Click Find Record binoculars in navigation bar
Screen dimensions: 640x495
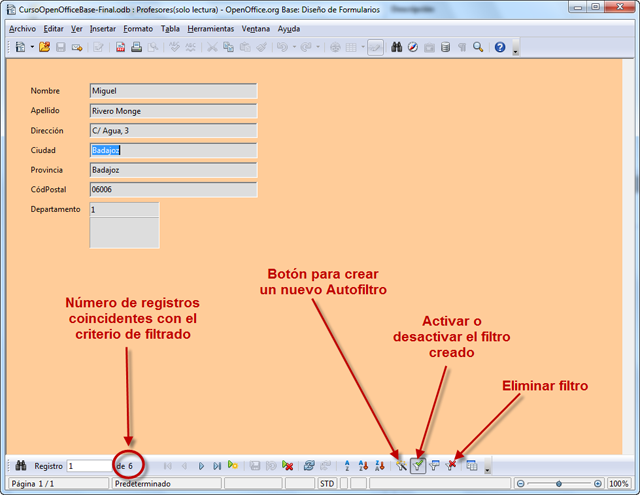(20, 465)
